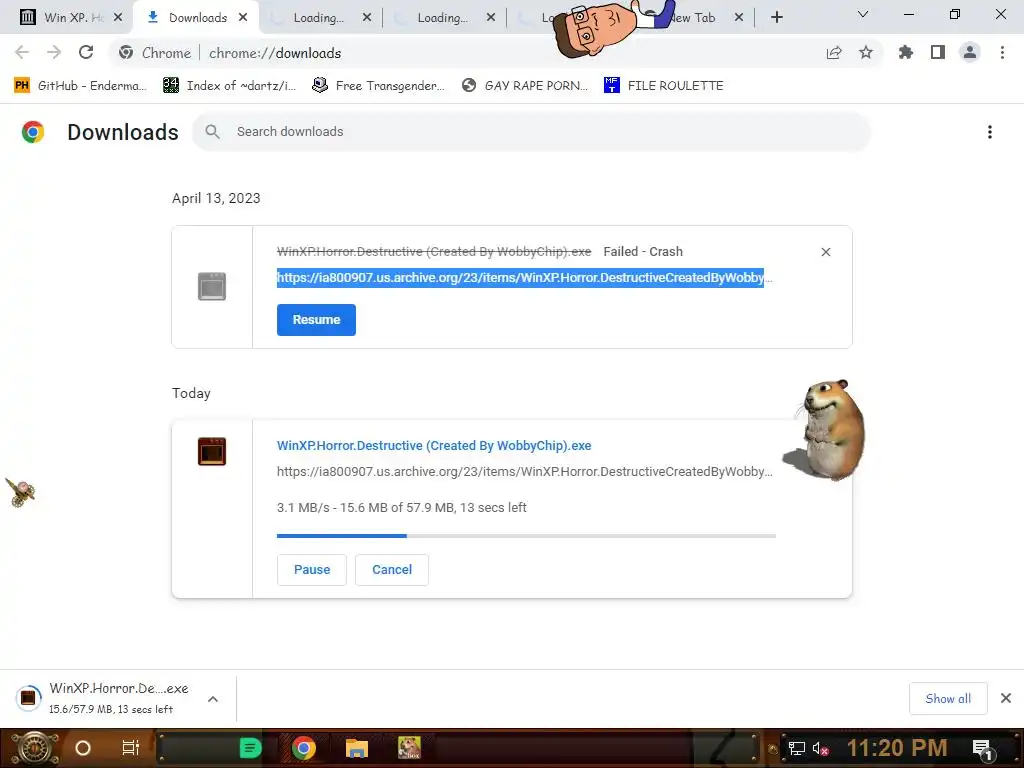Toggle the Chrome side panel icon
Image resolution: width=1024 pixels, height=768 pixels.
pyautogui.click(x=938, y=52)
